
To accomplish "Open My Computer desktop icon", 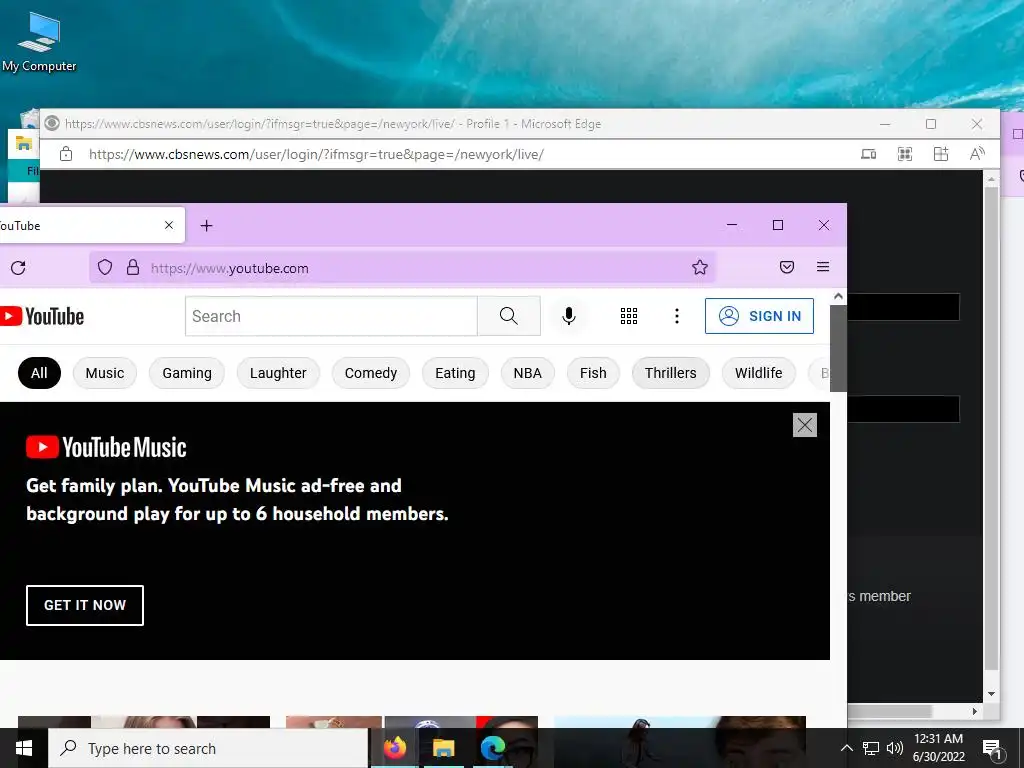I will coord(39,42).
